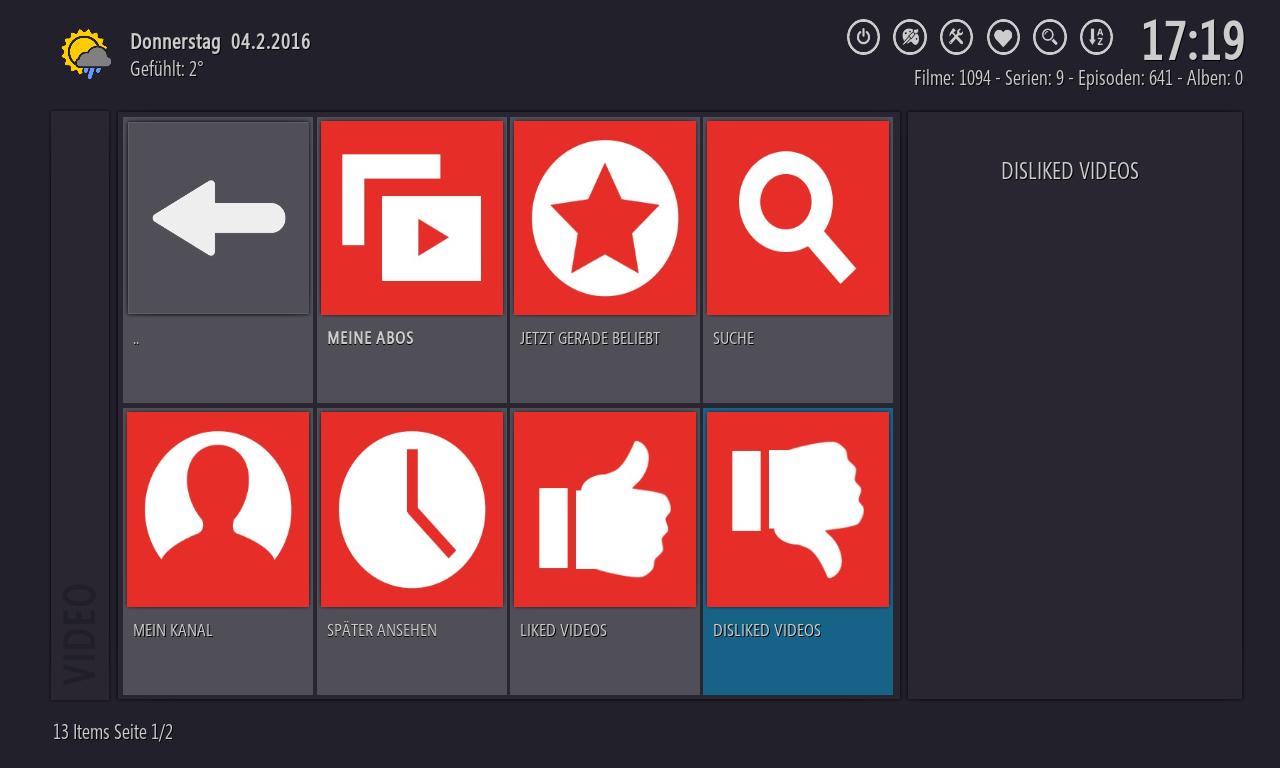1280x768 pixels.
Task: Click the 17:19 clock display
Action: [1192, 41]
